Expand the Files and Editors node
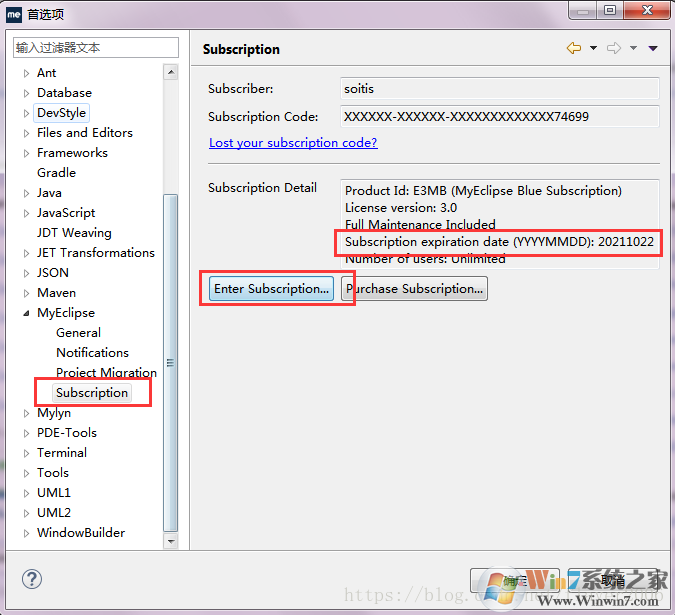This screenshot has height=615, width=675. click(26, 133)
